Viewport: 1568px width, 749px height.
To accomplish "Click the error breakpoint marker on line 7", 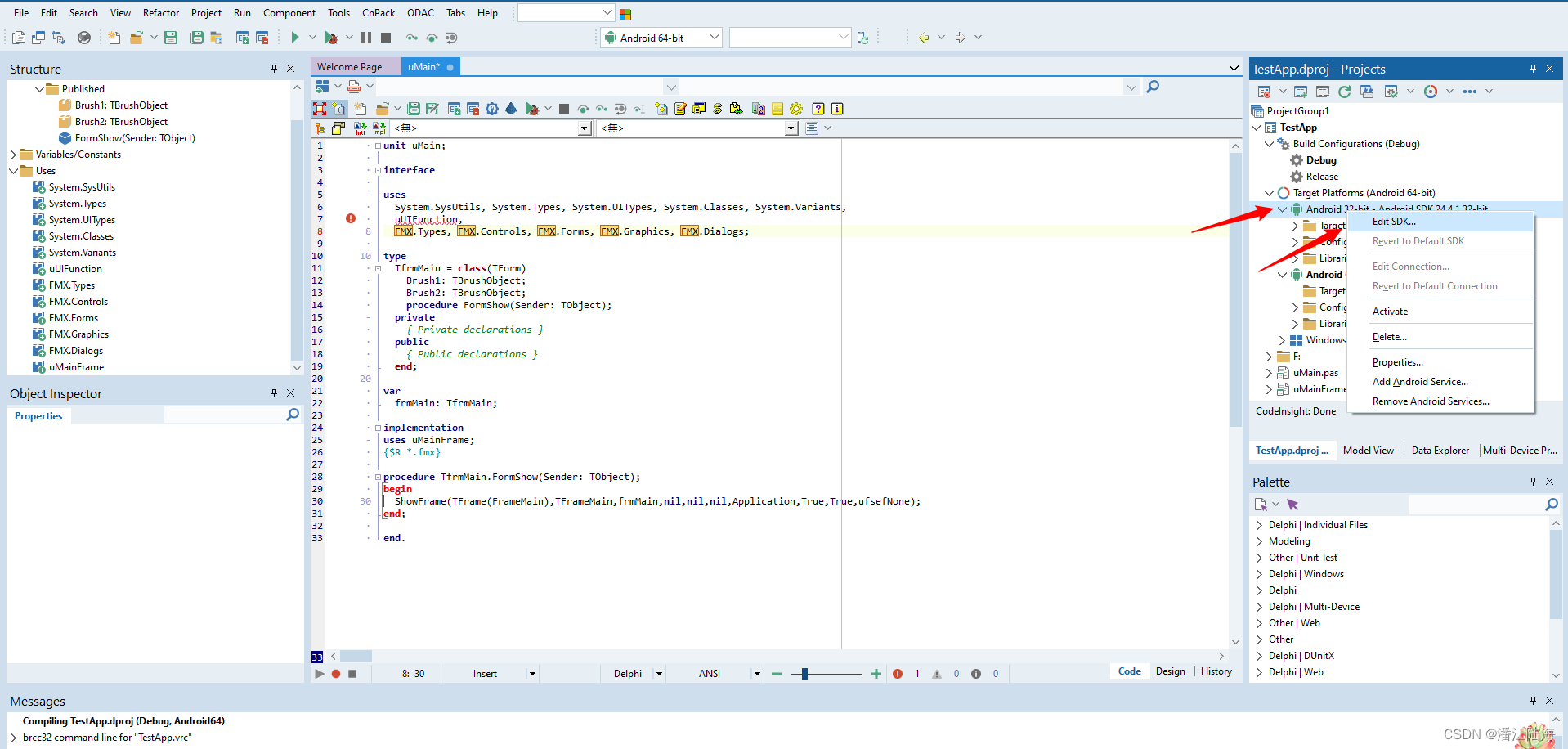I will pyautogui.click(x=351, y=218).
